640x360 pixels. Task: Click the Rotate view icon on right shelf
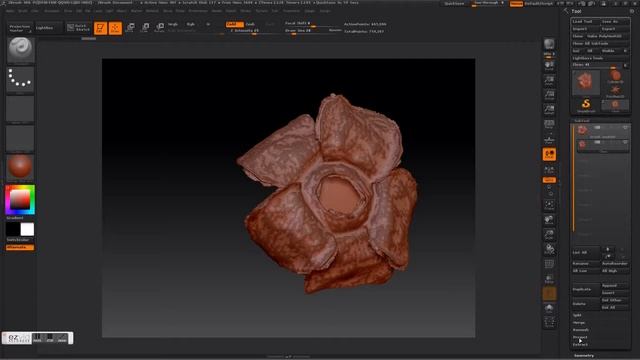(x=549, y=249)
